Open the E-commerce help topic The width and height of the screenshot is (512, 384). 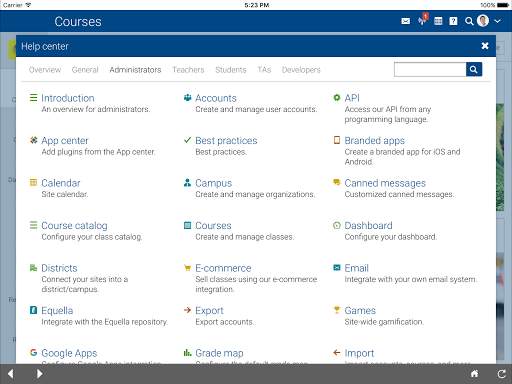click(223, 268)
